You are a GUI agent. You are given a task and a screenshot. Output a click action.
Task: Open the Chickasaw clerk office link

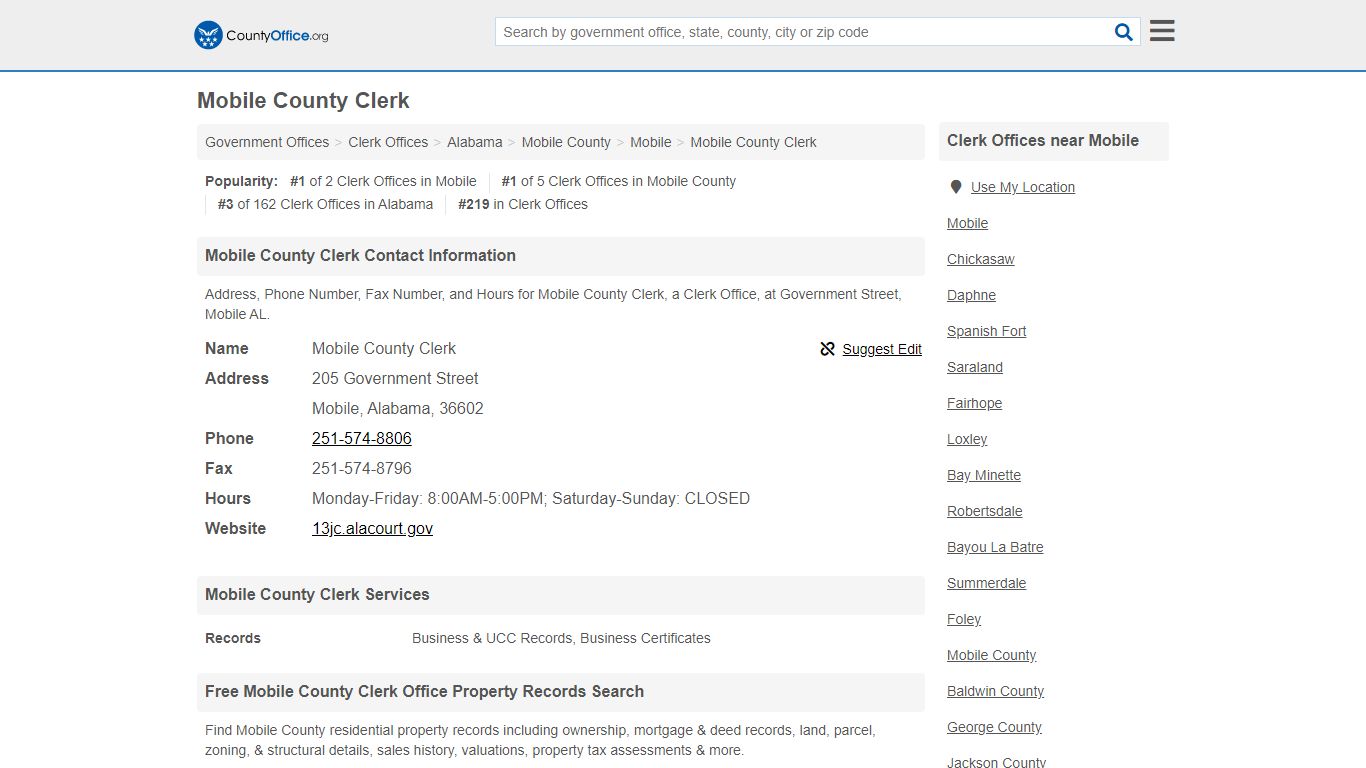pyautogui.click(x=981, y=259)
